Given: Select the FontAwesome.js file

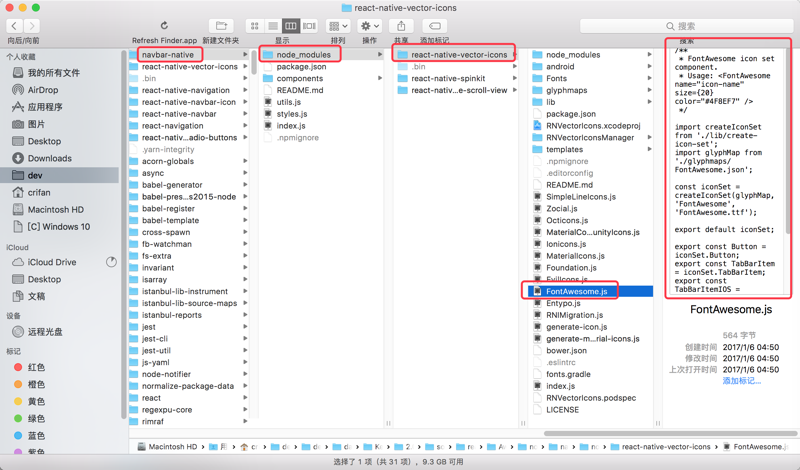Looking at the screenshot, I should 577,291.
